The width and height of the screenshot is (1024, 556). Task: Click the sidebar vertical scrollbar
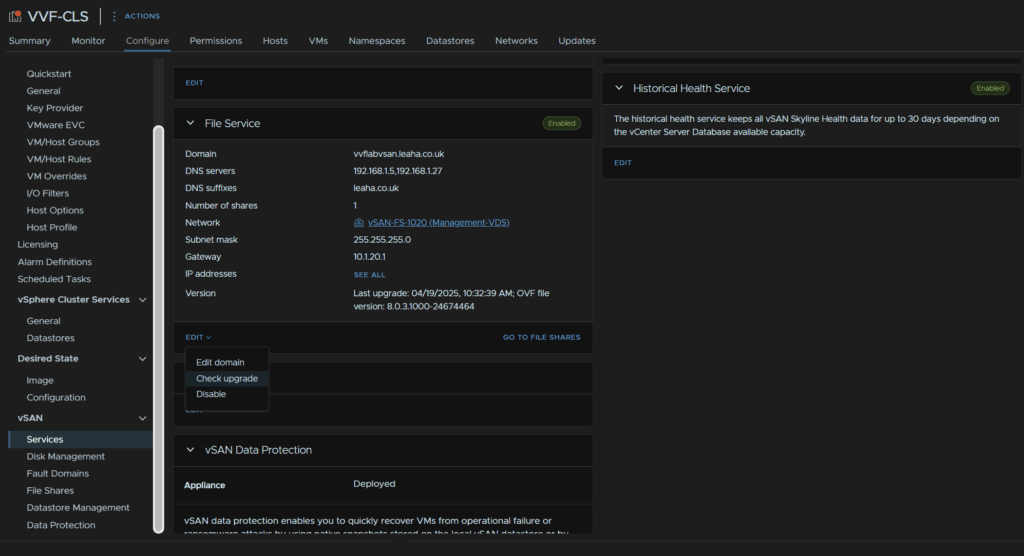pos(159,329)
